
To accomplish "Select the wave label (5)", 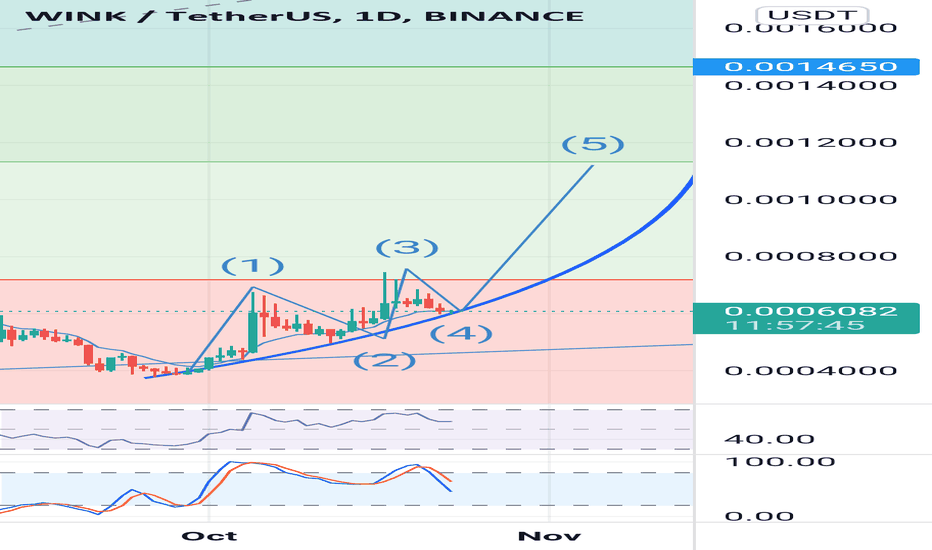I will [x=593, y=144].
